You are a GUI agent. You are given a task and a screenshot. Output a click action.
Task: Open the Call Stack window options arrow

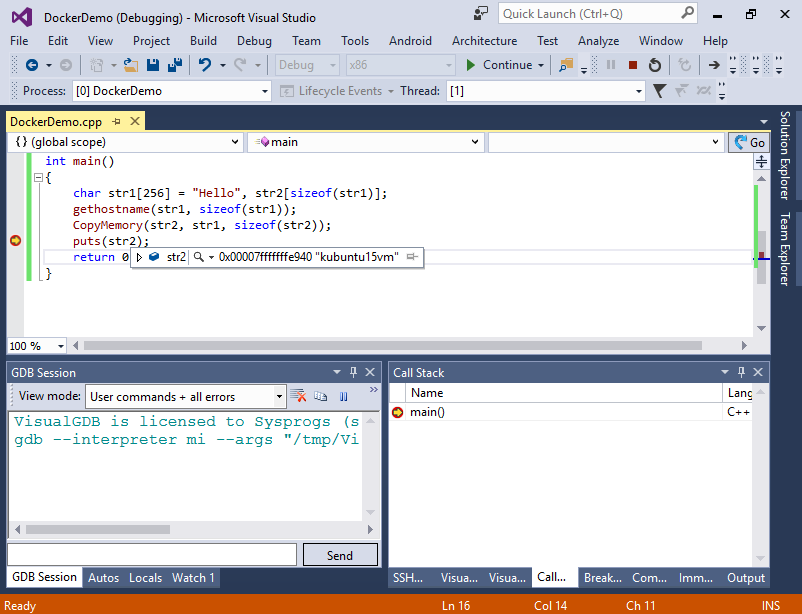pos(725,372)
